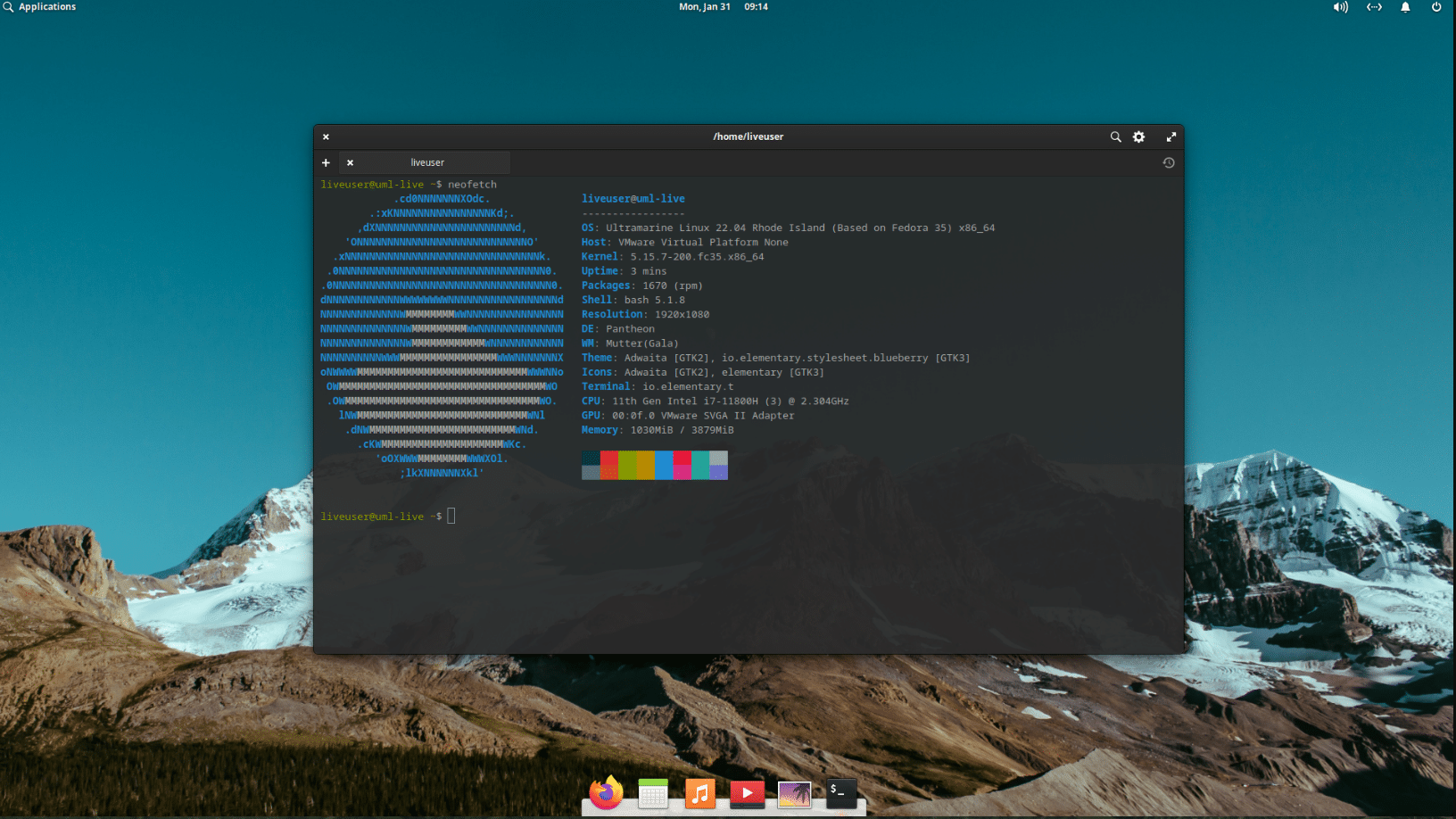Launch Terminal from the dock
The width and height of the screenshot is (1456, 819).
pos(841,793)
